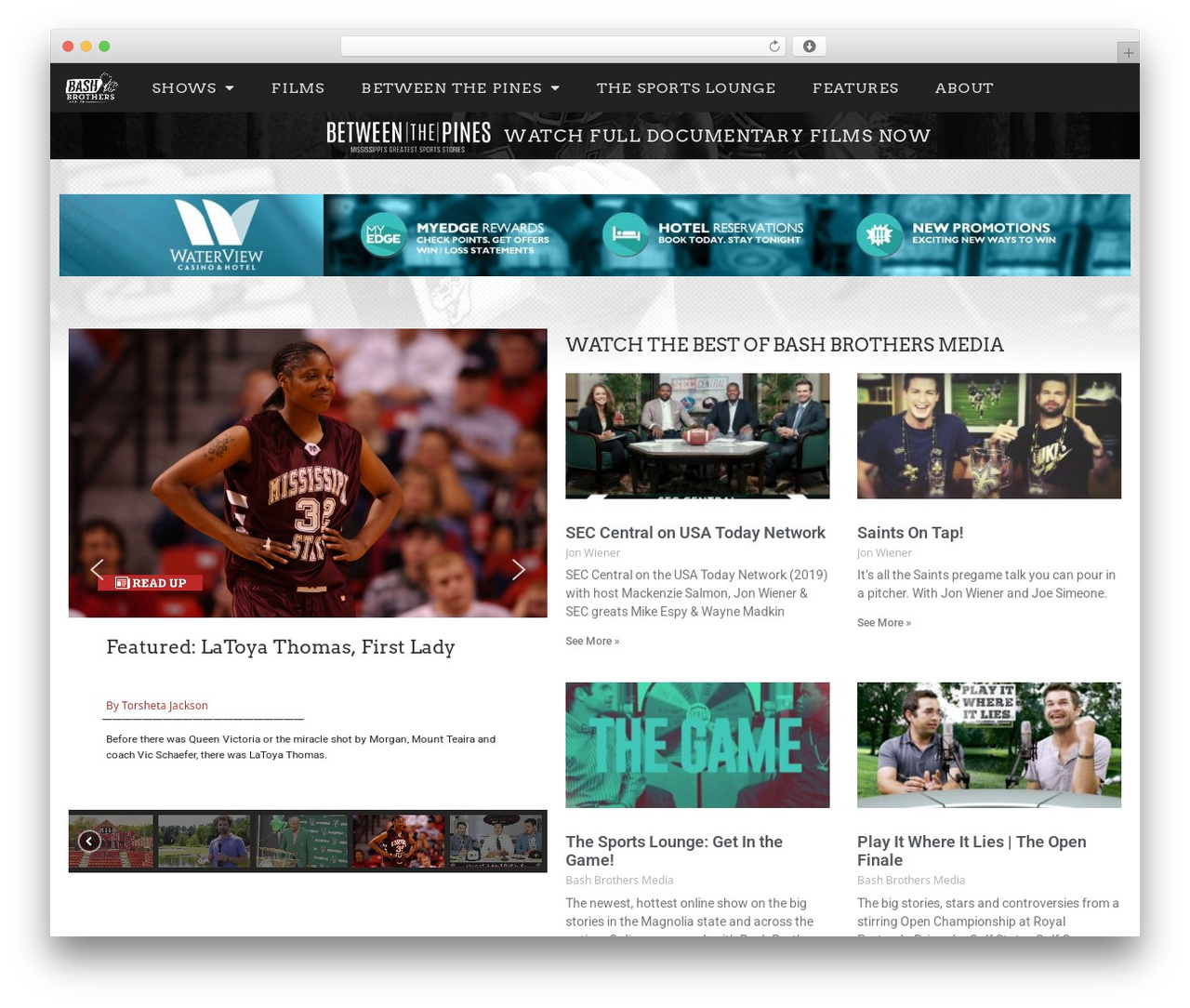Click the WaterView Casino & Hotel logo
This screenshot has width=1190, height=1008.
pyautogui.click(x=216, y=234)
